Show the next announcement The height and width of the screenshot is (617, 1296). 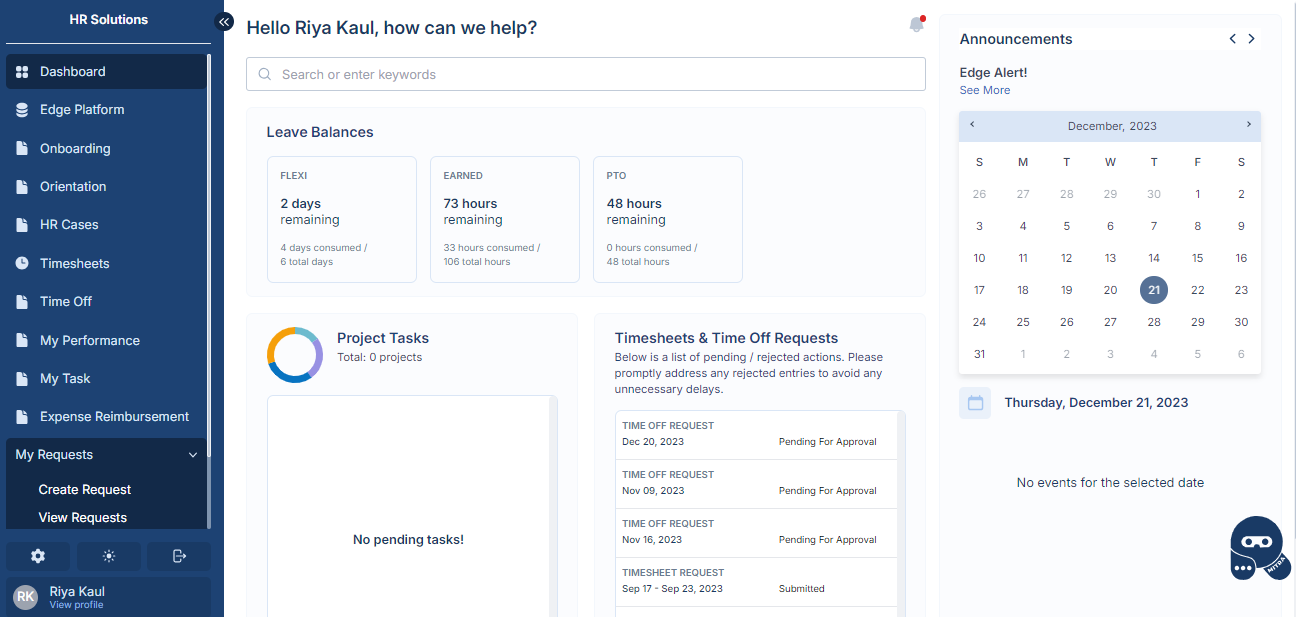1251,39
